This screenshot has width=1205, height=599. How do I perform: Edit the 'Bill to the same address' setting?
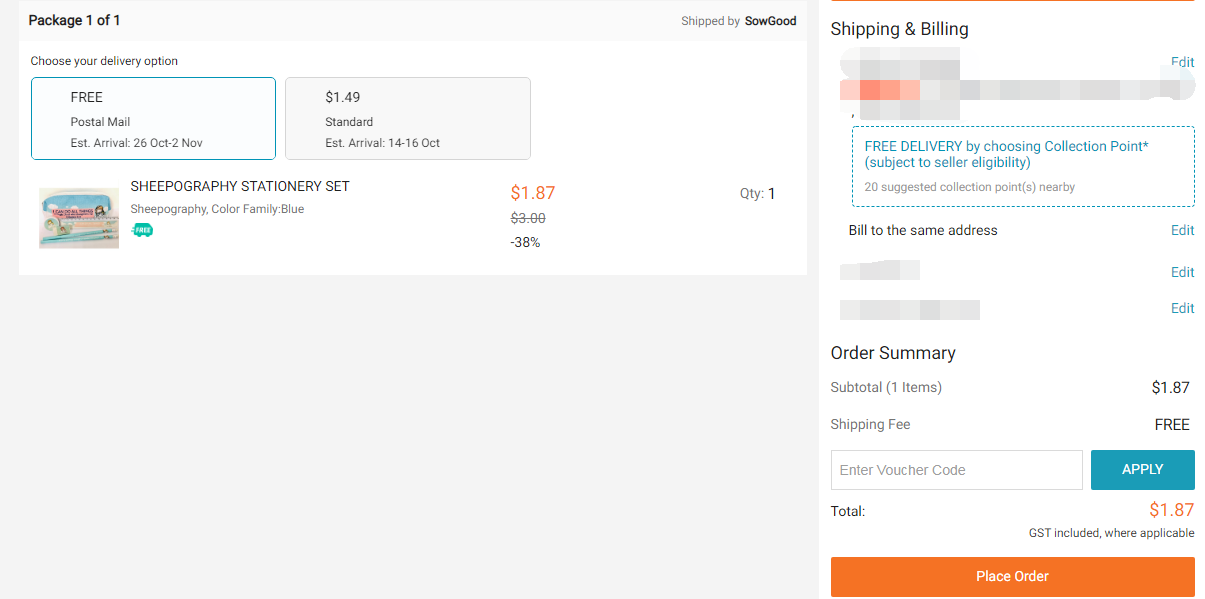point(1182,230)
